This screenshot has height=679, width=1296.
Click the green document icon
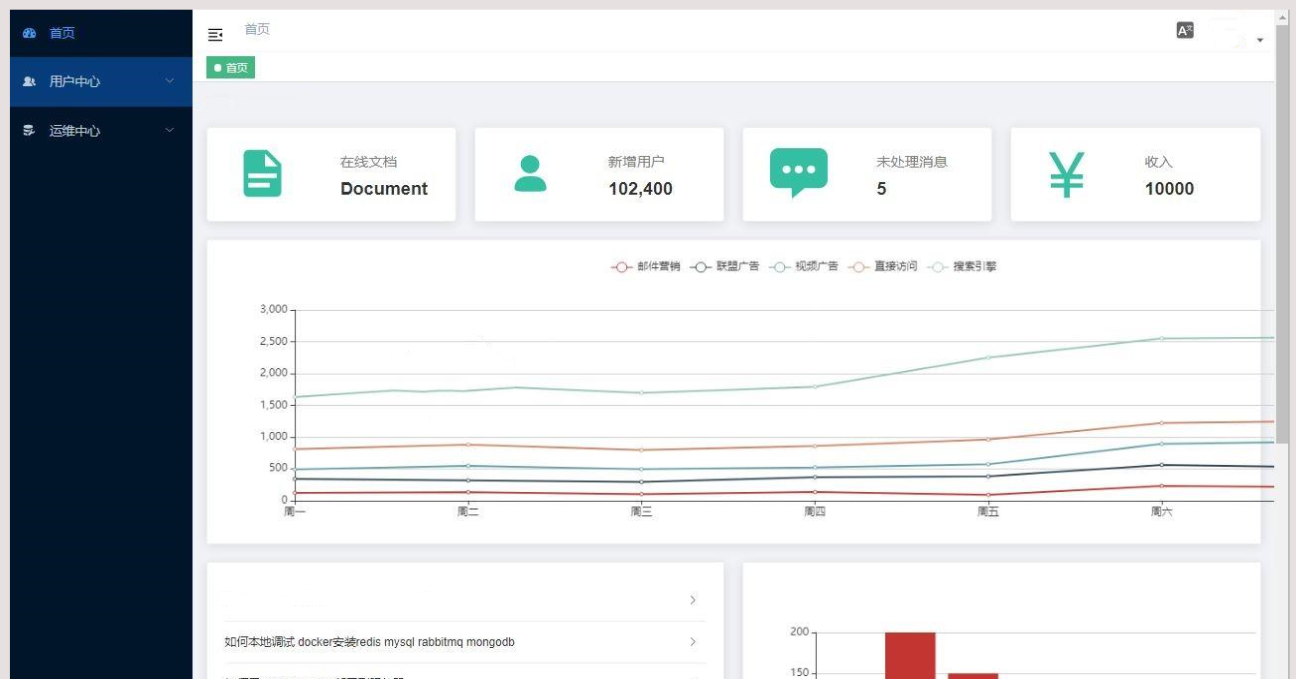(x=262, y=174)
